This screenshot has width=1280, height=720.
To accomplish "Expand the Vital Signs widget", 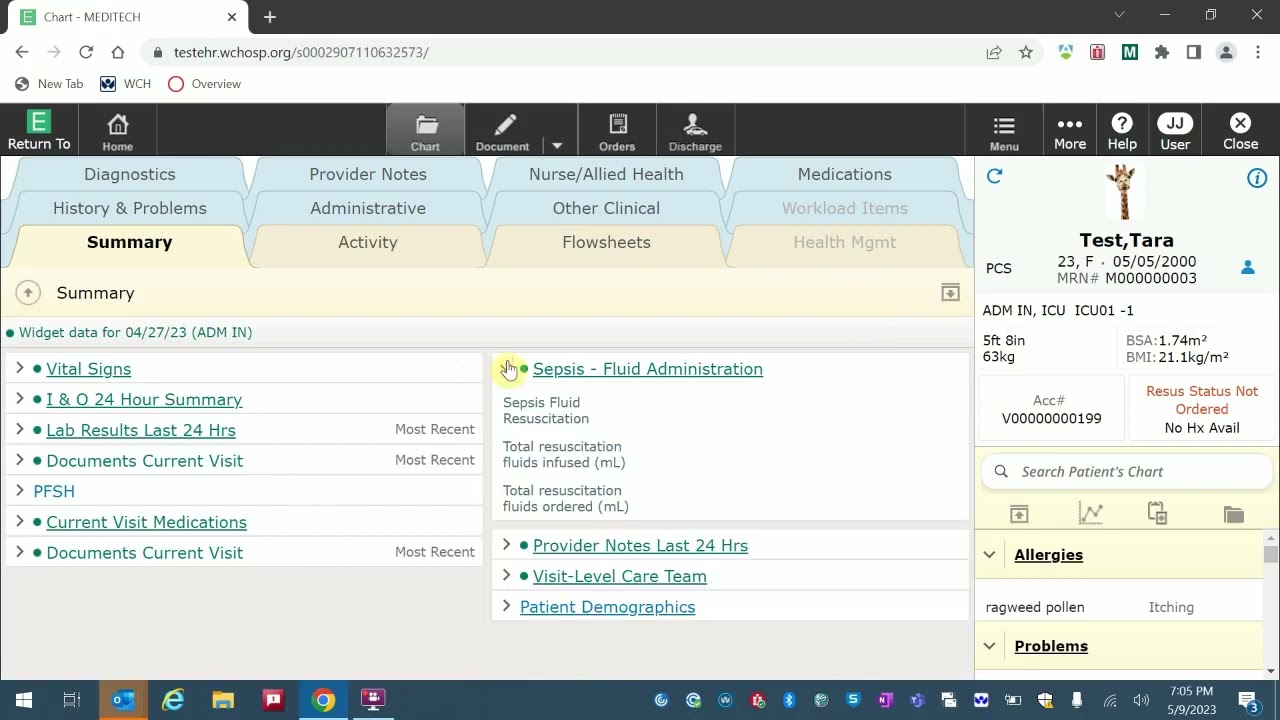I will (20, 369).
